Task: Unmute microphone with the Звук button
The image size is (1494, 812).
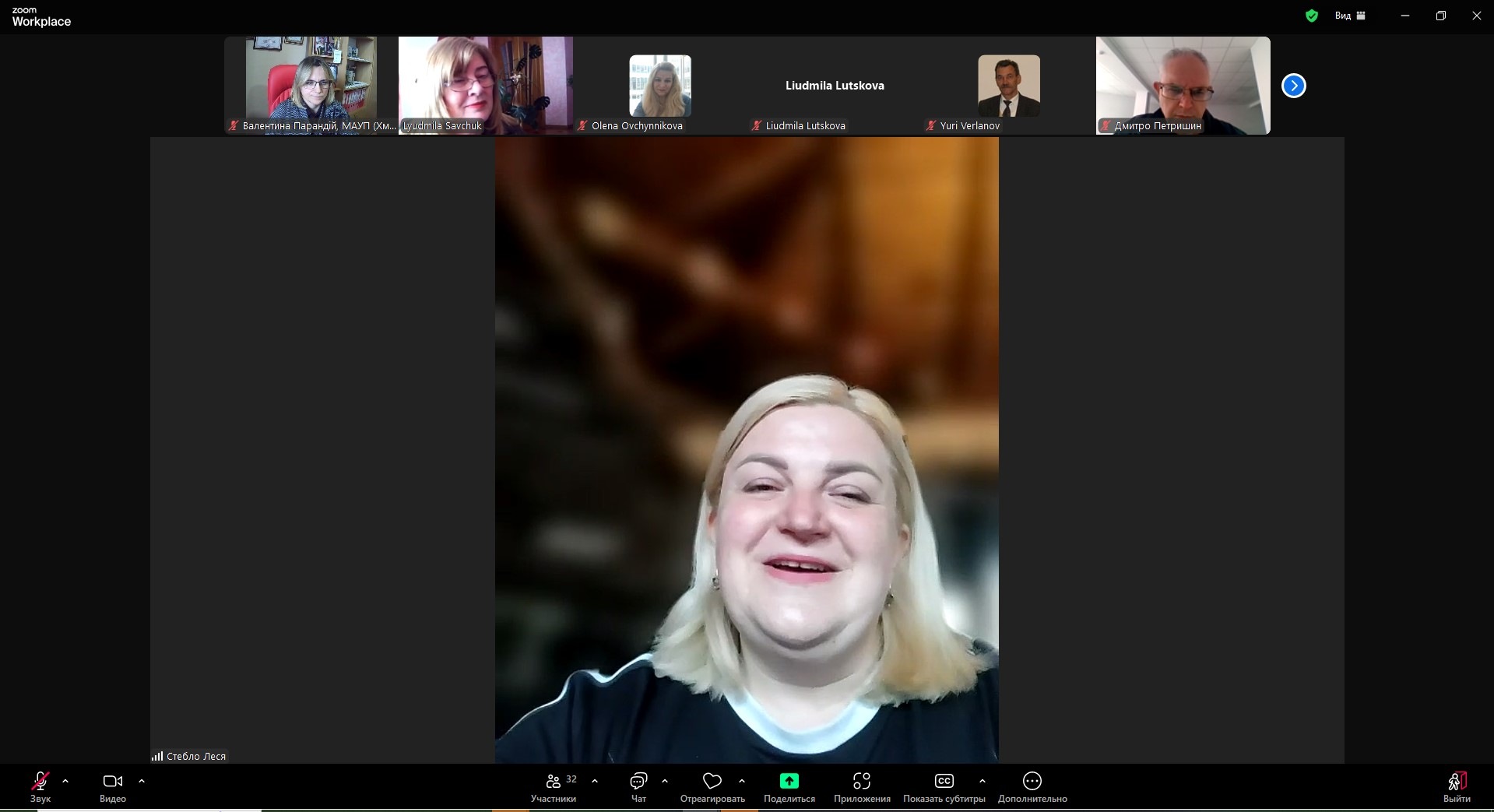Action: (x=40, y=786)
